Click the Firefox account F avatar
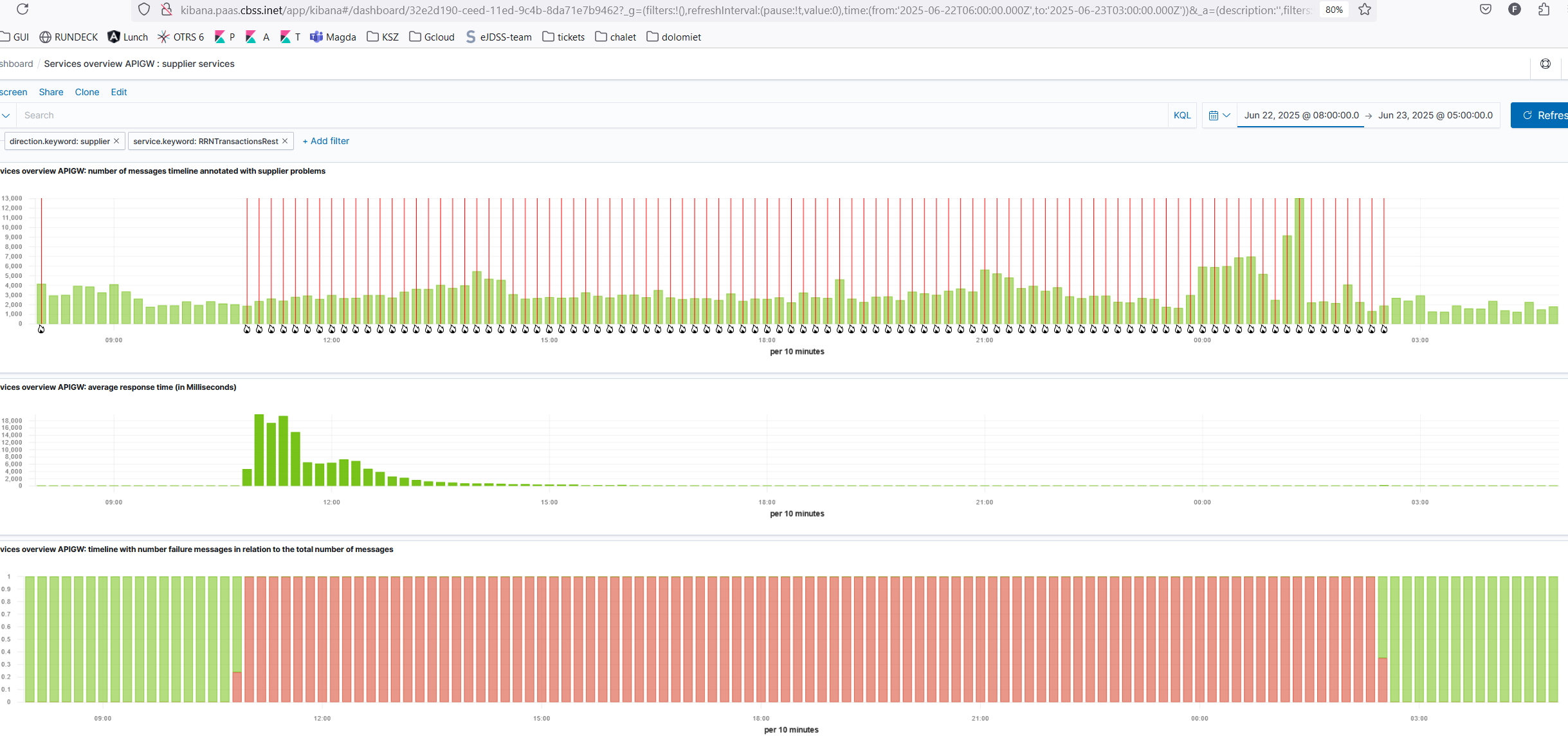The image size is (1568, 736). [1514, 10]
